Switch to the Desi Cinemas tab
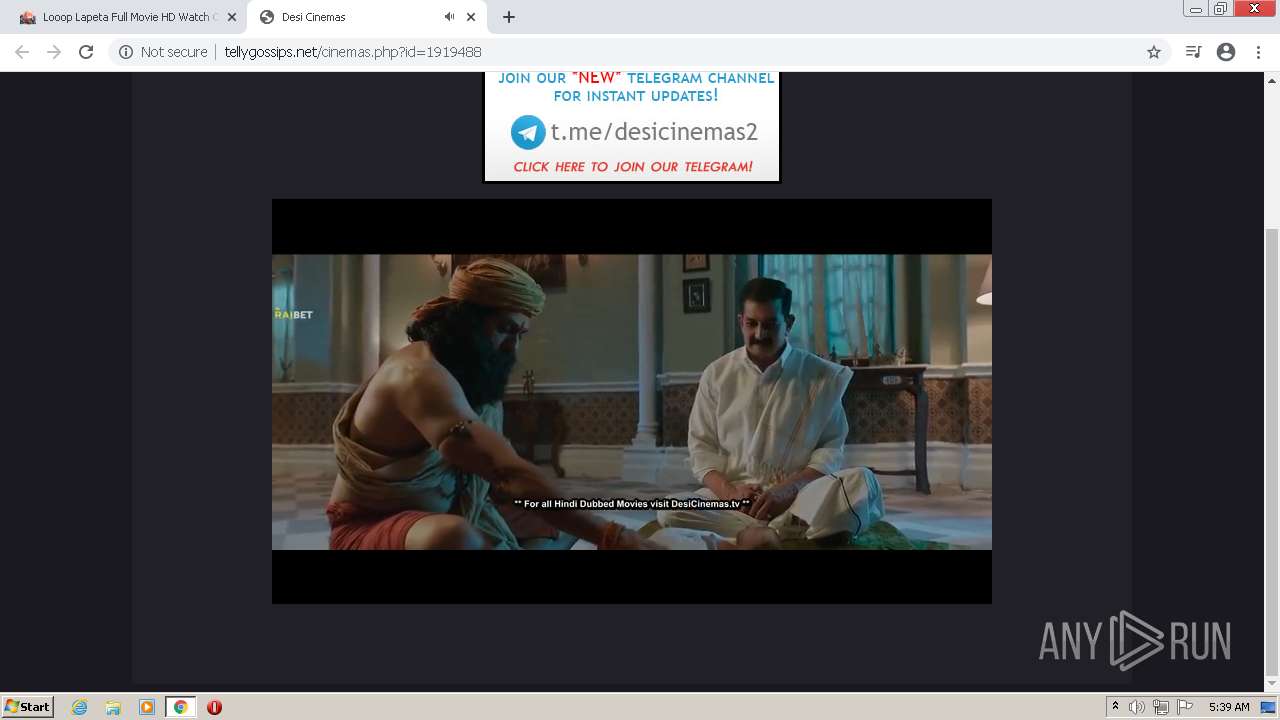Image resolution: width=1280 pixels, height=720 pixels. [x=367, y=17]
